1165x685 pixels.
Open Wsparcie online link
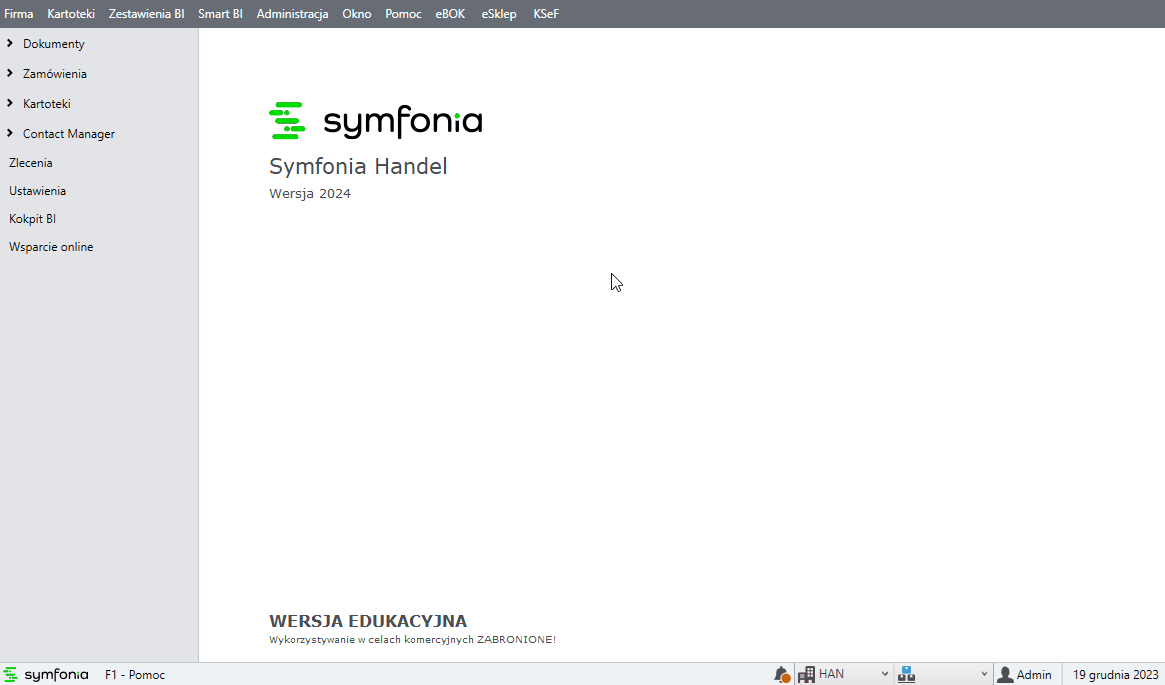tap(51, 247)
